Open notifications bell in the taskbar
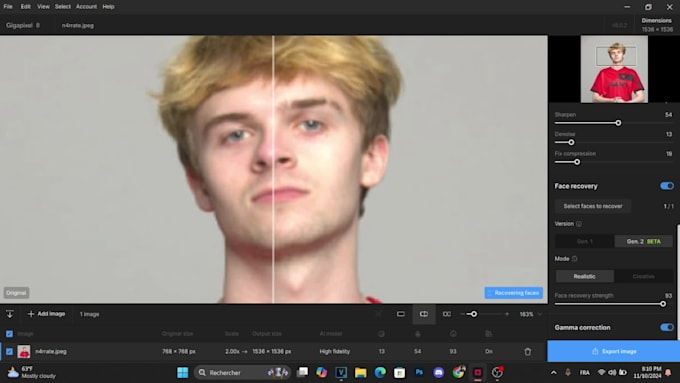The width and height of the screenshot is (680, 383). pos(668,372)
